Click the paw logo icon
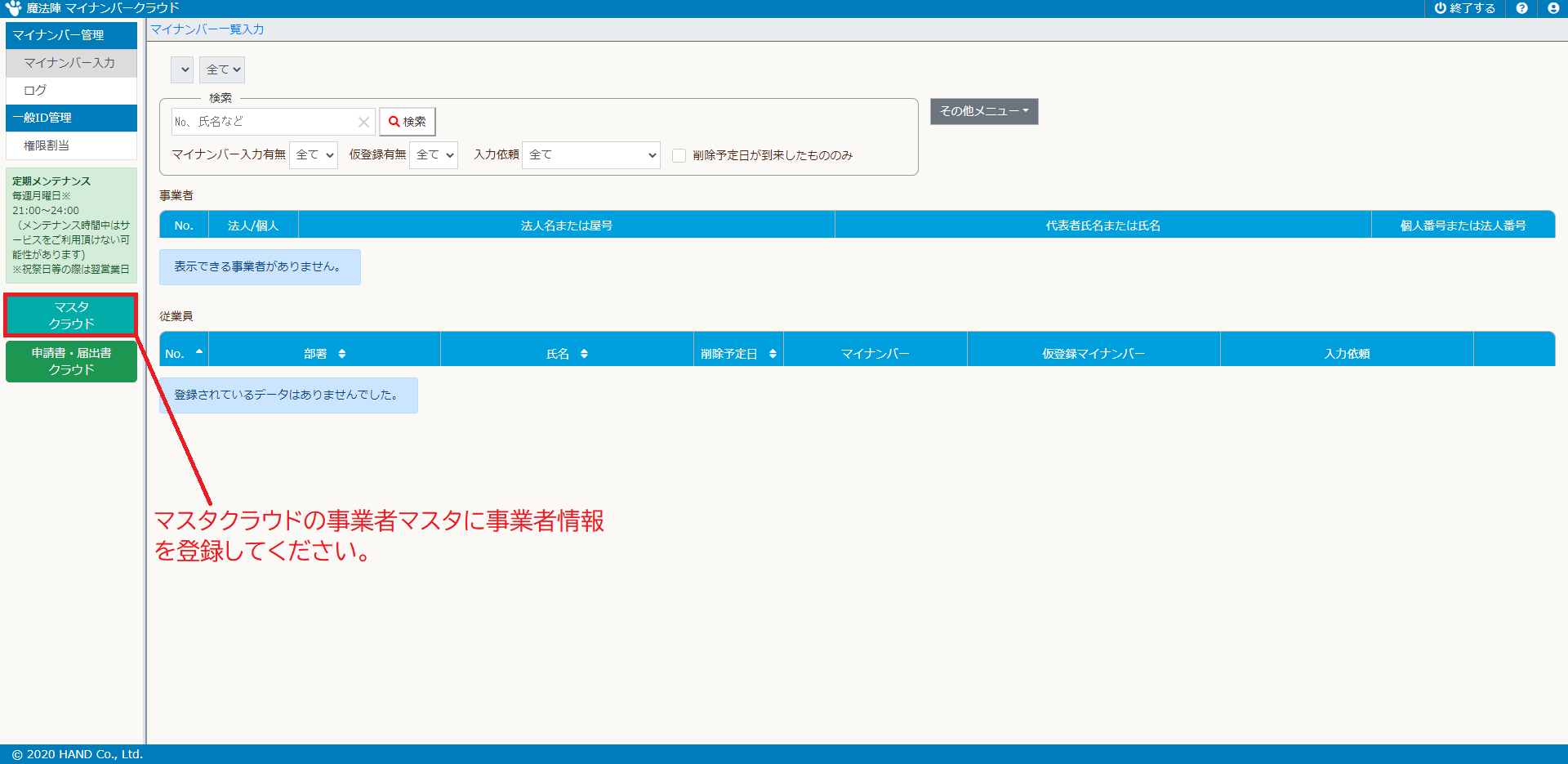Screen dimensions: 1568x764 coord(13,8)
